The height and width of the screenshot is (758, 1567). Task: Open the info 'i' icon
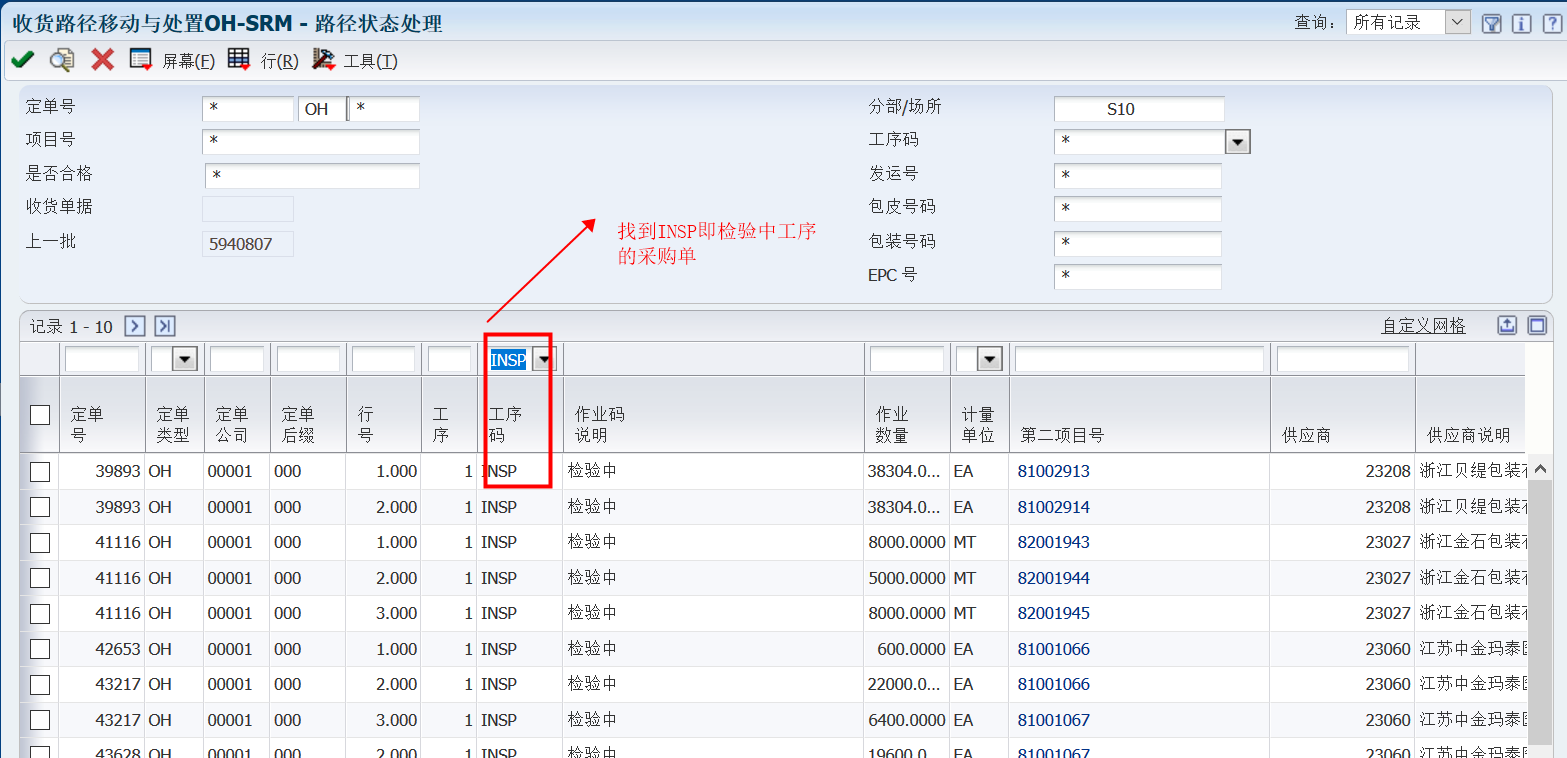1521,23
